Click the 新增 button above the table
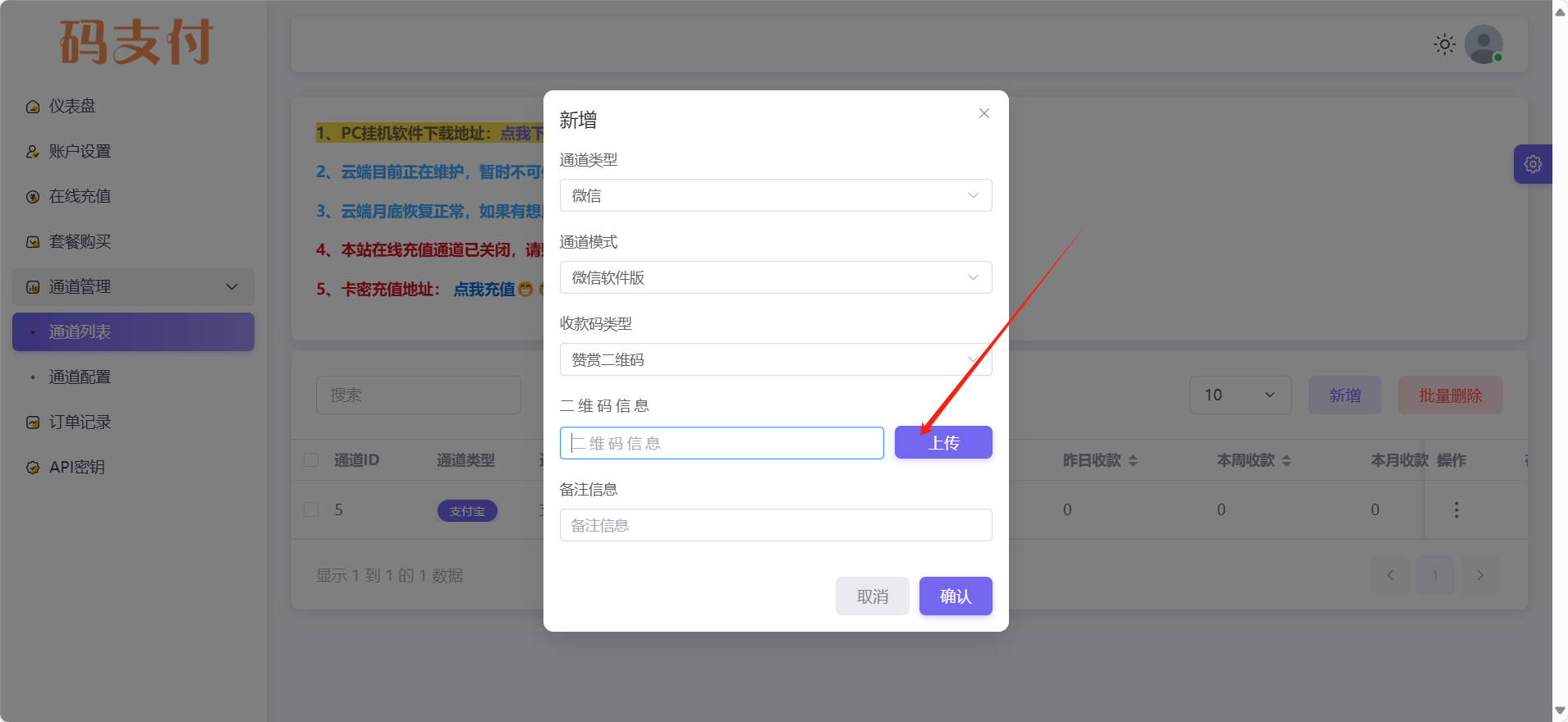Image resolution: width=1568 pixels, height=722 pixels. (1345, 395)
